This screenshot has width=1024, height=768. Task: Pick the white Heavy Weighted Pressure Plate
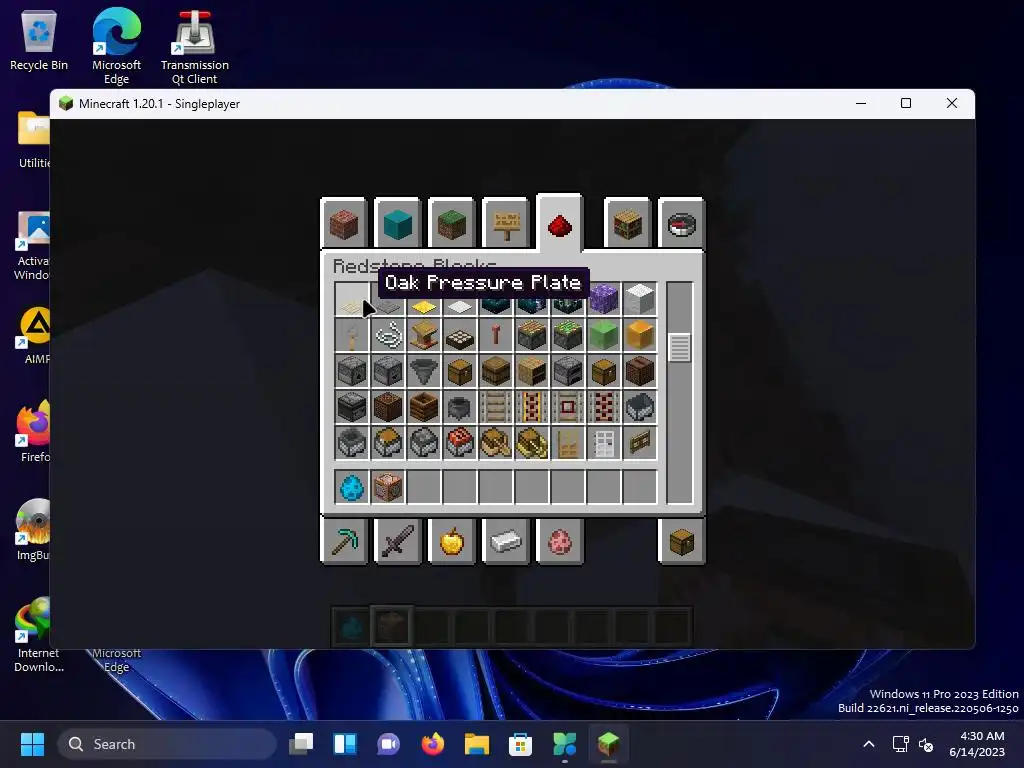click(x=460, y=305)
